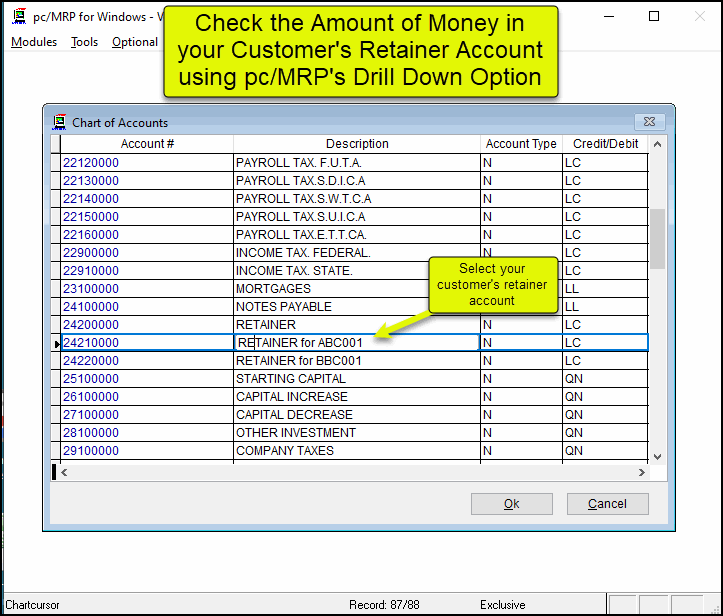Click PAYROLL TAX.S.D.I.C.A description
Viewport: 723px width, 616px height.
click(356, 181)
